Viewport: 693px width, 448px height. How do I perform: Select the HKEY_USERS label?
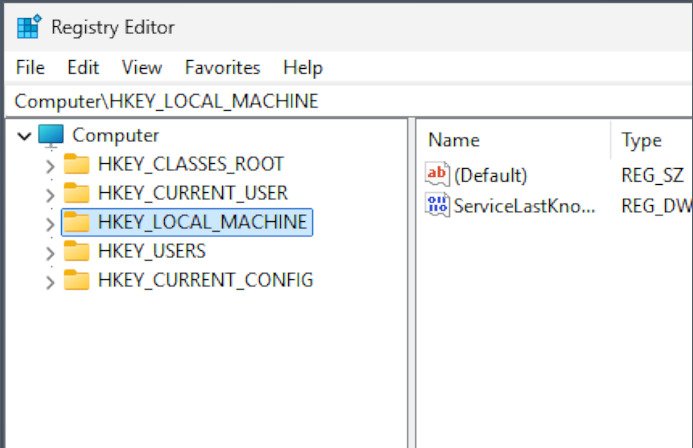coord(152,251)
